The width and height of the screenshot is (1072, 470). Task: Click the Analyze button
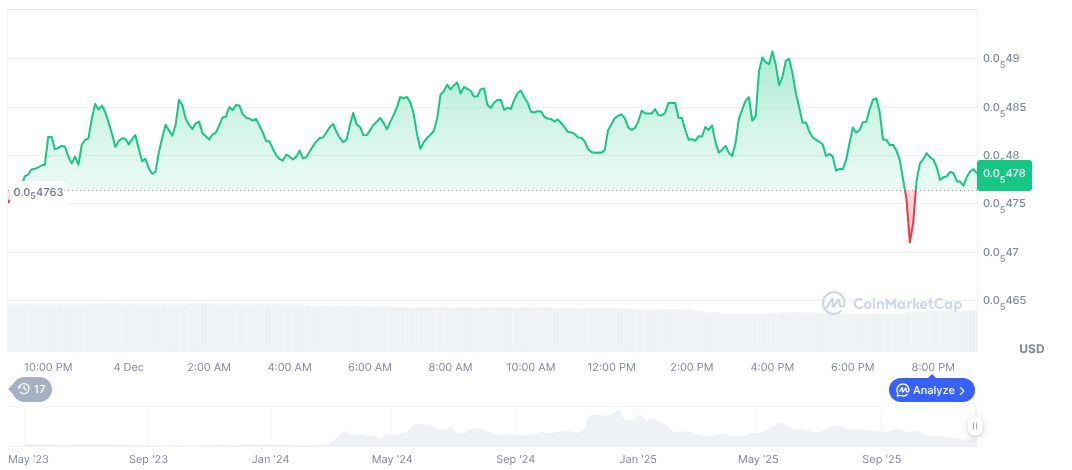coord(931,390)
